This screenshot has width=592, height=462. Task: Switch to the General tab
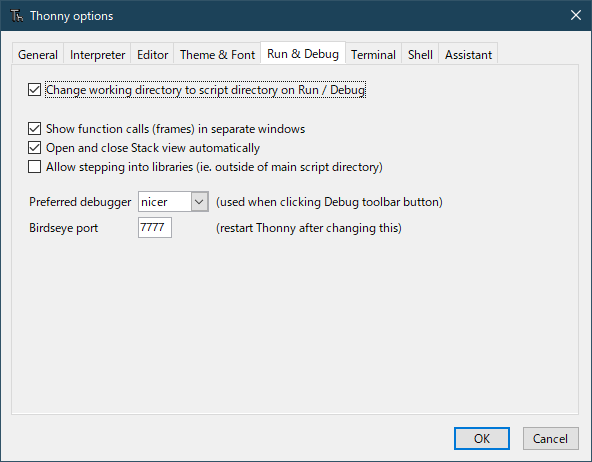tap(38, 55)
